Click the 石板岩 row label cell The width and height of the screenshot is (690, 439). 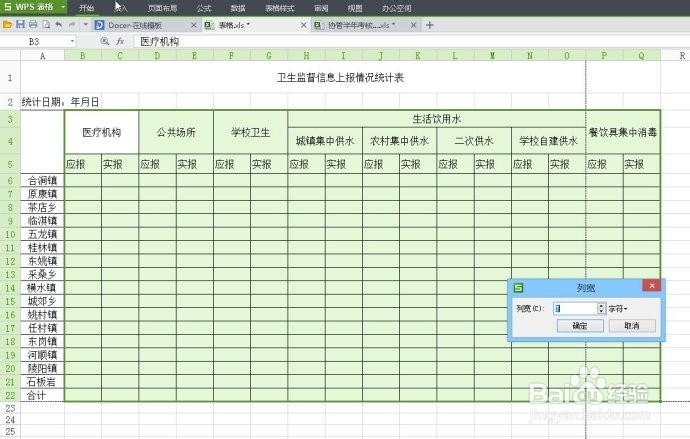point(42,382)
